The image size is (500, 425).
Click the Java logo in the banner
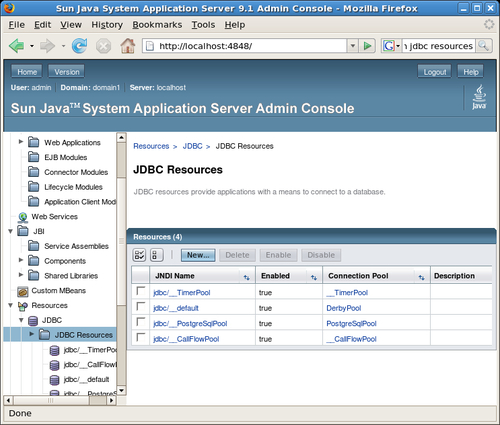479,97
